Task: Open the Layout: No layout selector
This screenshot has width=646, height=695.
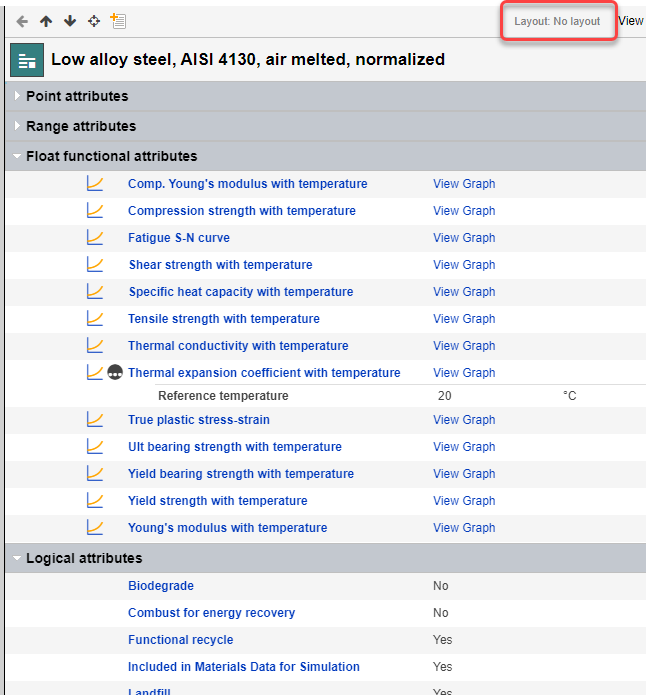Action: [558, 21]
